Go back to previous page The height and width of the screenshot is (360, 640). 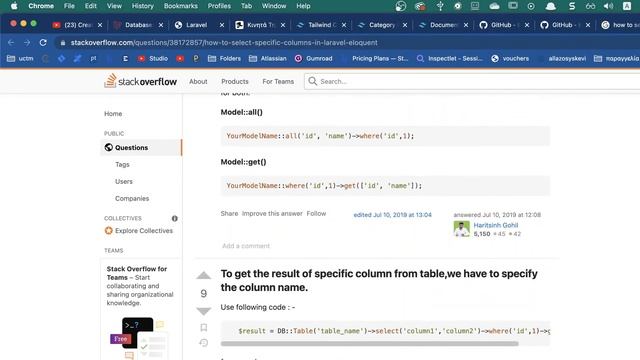tap(11, 42)
